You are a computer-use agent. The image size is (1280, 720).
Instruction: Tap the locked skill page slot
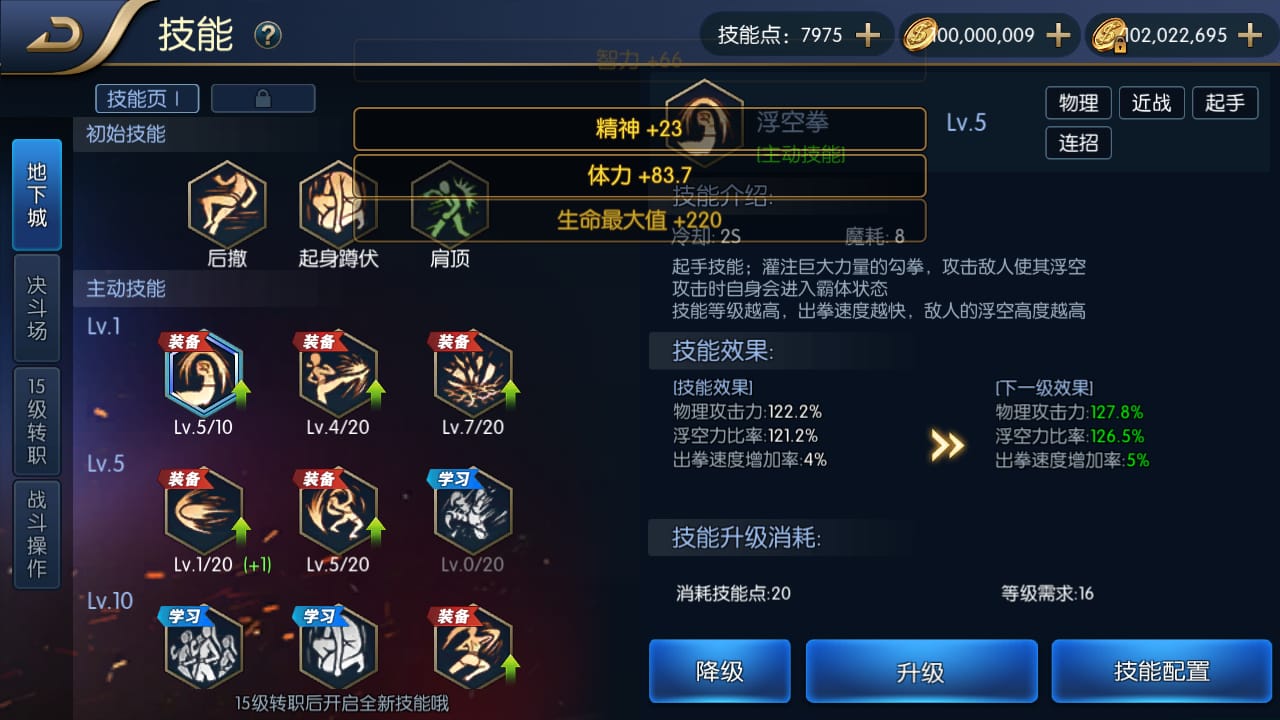click(263, 98)
